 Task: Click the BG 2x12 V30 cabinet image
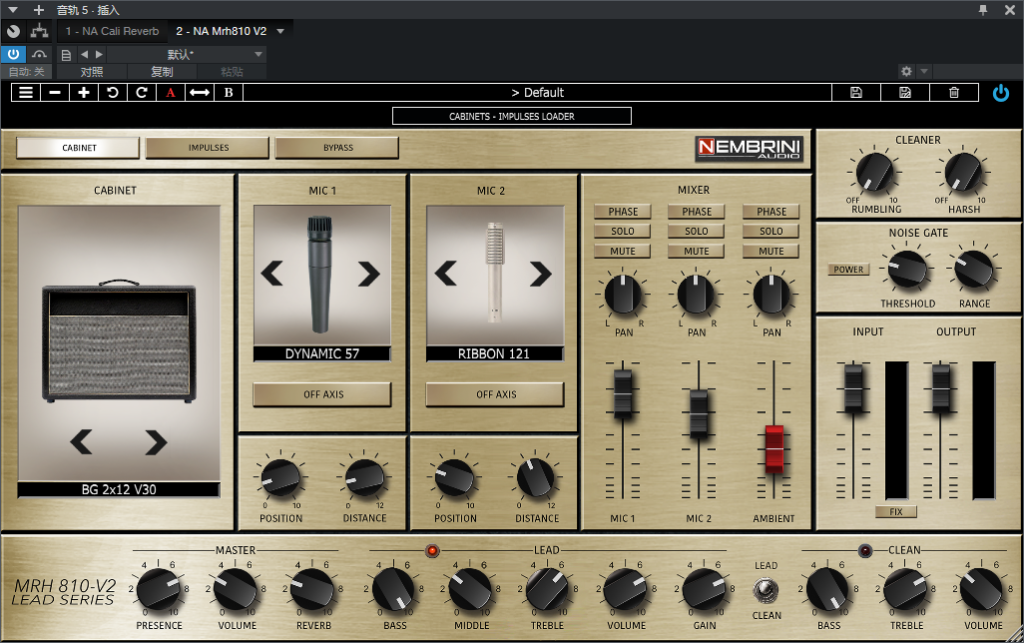pos(118,341)
